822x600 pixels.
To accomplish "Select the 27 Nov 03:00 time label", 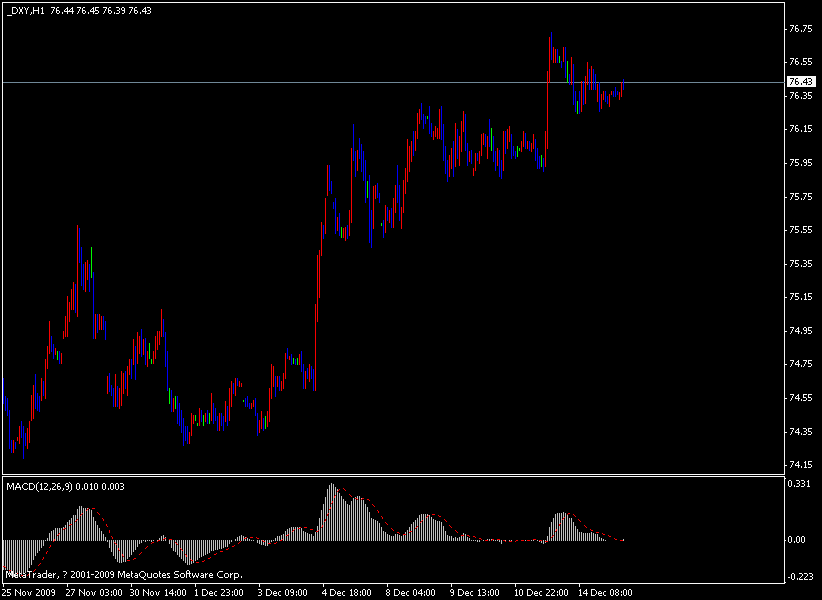I will point(95,590).
